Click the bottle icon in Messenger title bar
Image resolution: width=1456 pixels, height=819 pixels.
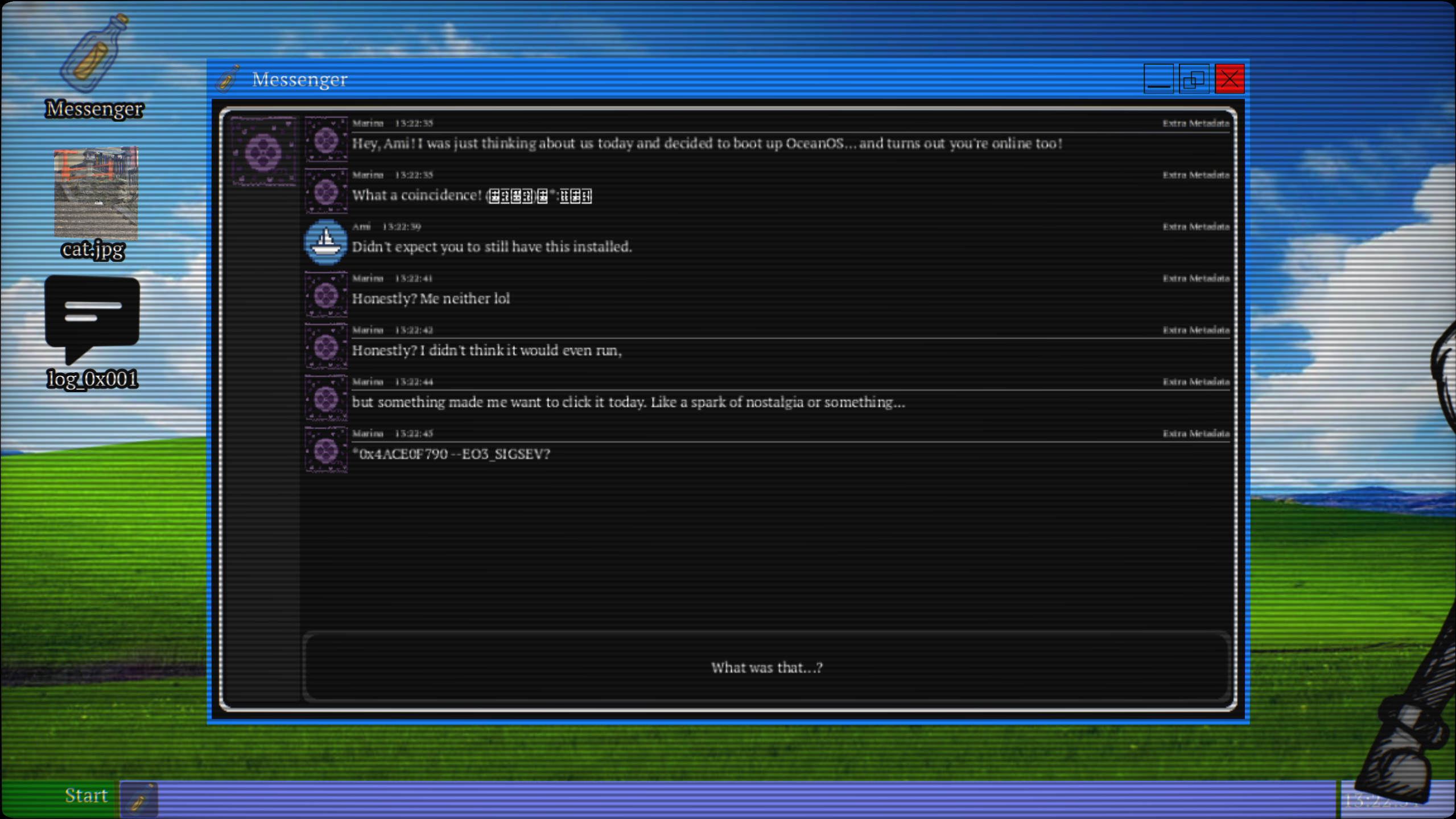click(228, 79)
